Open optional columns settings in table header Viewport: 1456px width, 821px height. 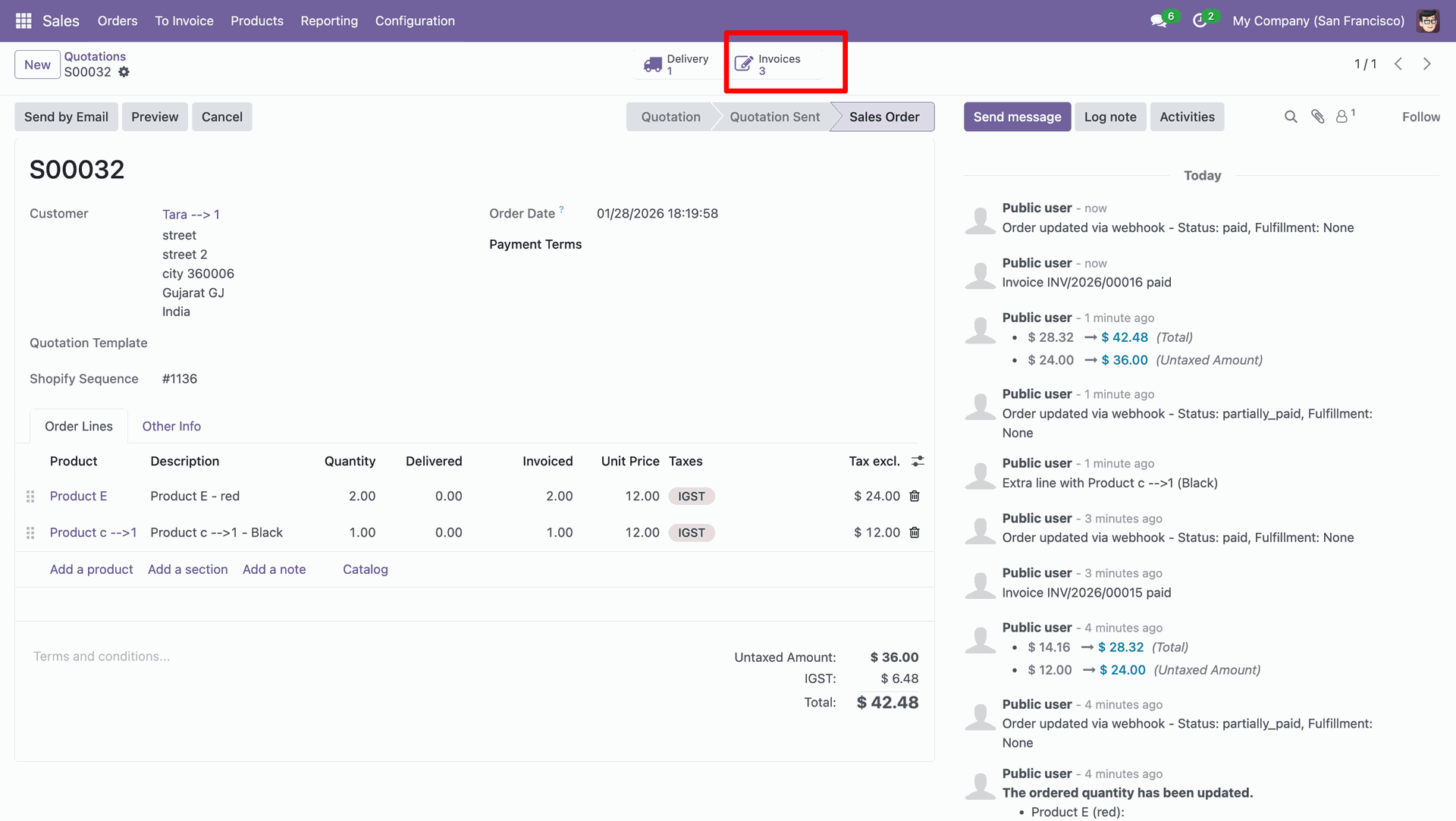click(918, 461)
